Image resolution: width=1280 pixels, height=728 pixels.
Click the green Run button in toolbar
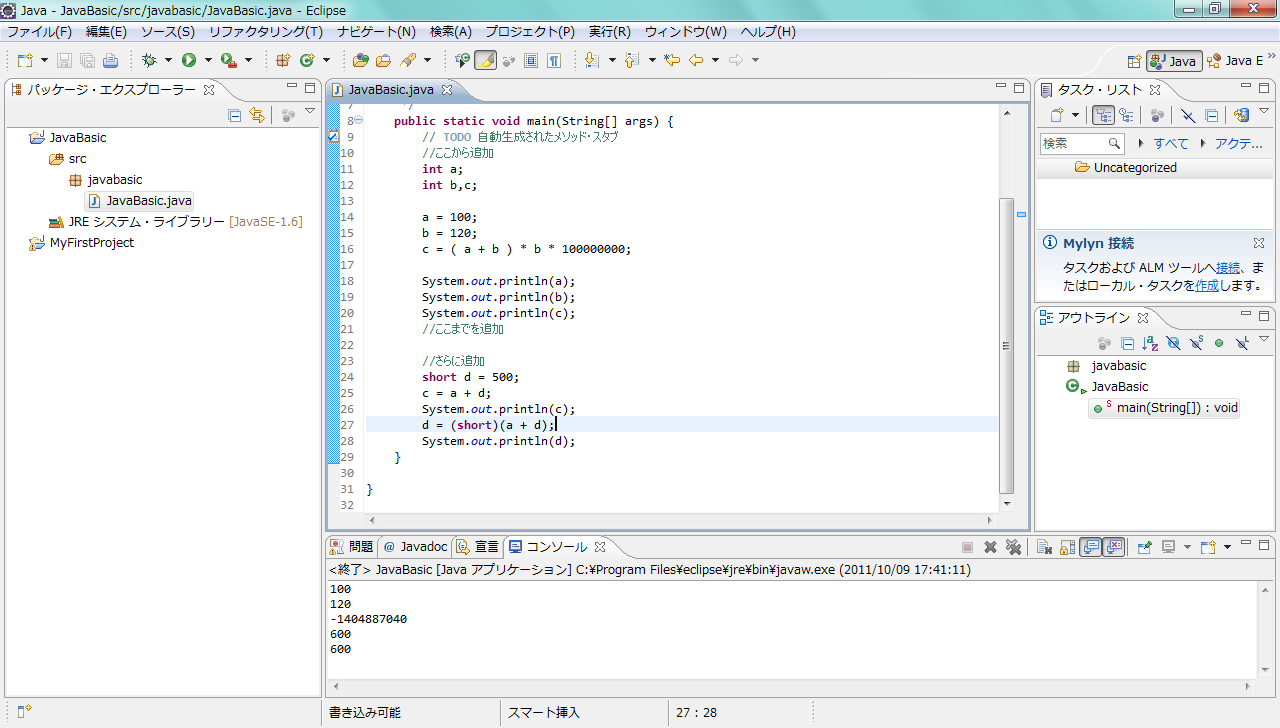(x=189, y=61)
